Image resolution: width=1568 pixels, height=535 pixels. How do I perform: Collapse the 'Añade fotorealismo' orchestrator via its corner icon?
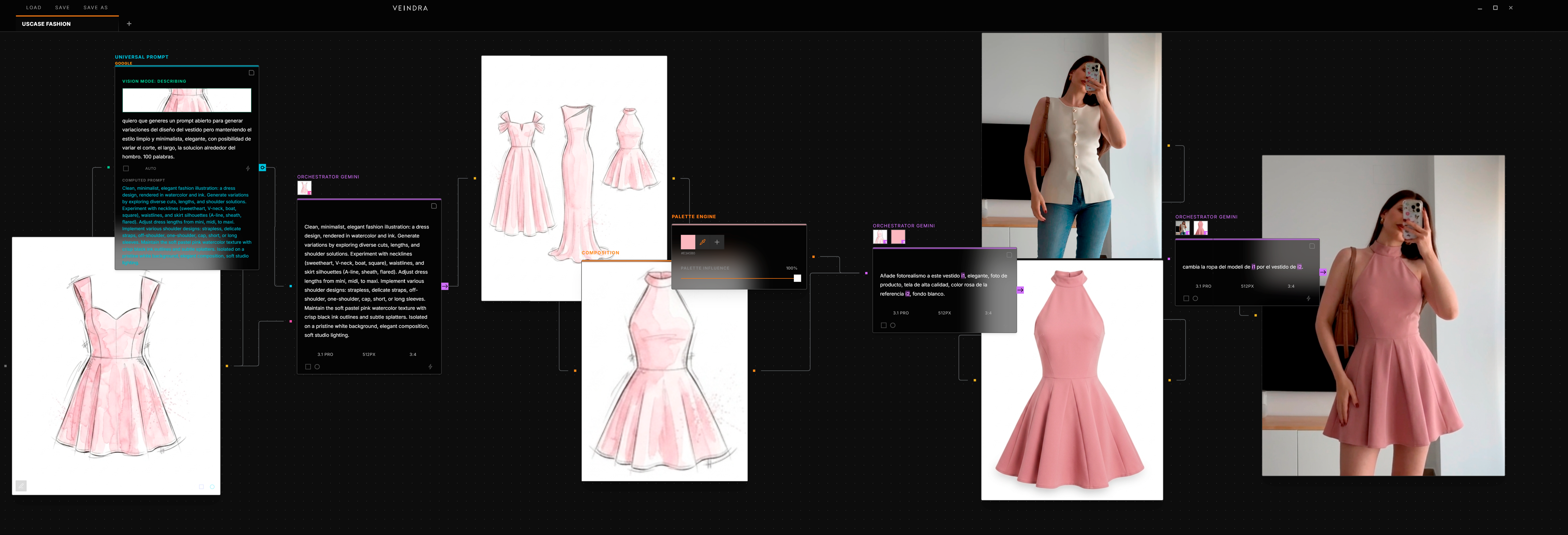point(1009,255)
